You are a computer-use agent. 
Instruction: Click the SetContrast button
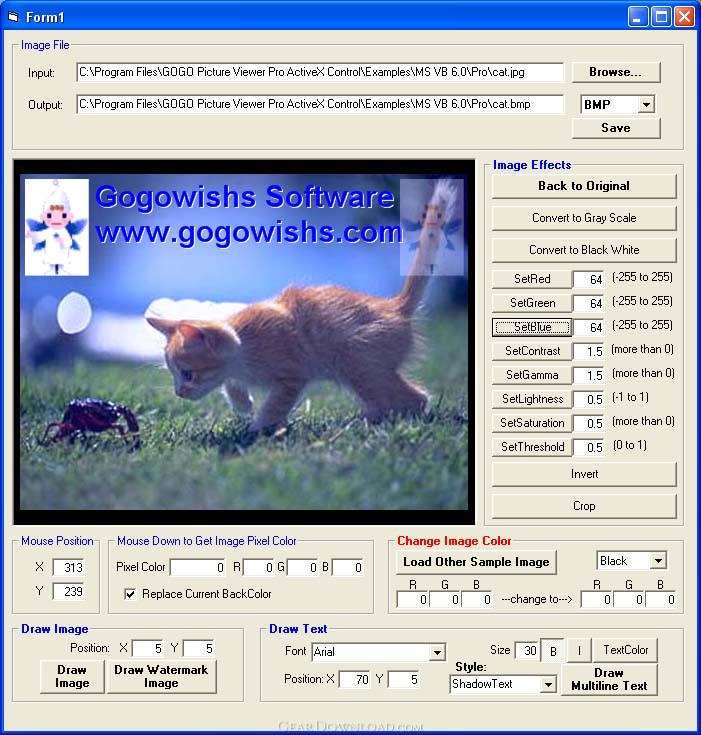point(532,351)
